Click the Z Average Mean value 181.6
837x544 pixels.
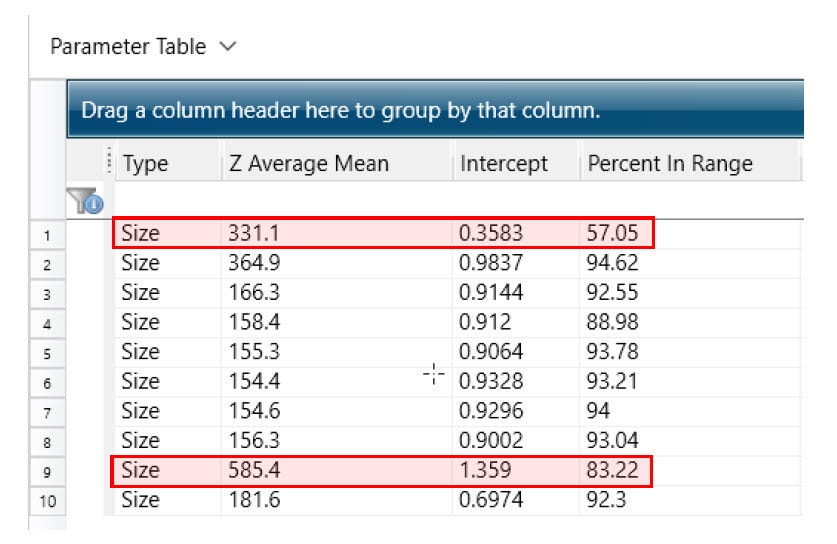(x=252, y=500)
